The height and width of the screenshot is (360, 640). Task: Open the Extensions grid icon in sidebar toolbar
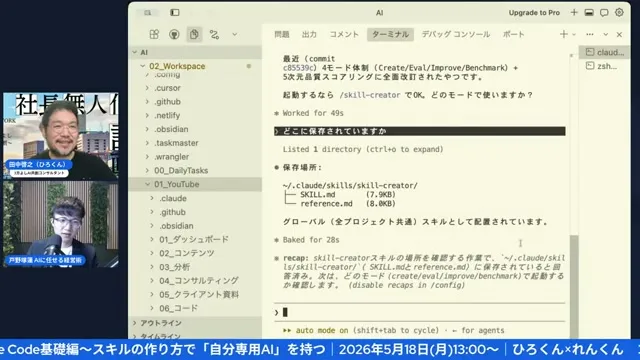click(154, 34)
